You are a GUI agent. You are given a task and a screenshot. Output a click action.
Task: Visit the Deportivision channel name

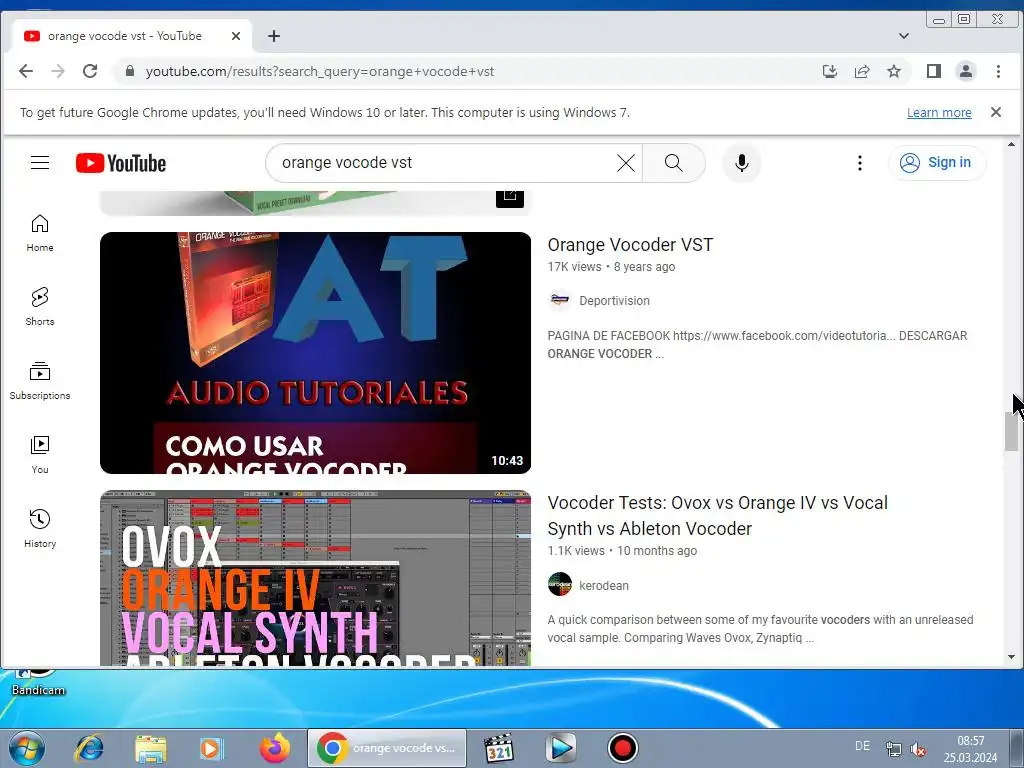click(614, 301)
